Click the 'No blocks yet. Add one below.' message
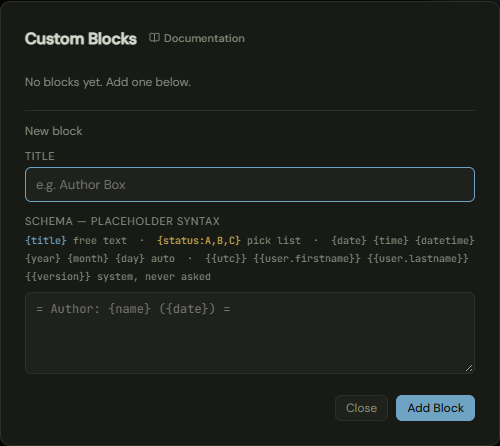 coord(108,82)
